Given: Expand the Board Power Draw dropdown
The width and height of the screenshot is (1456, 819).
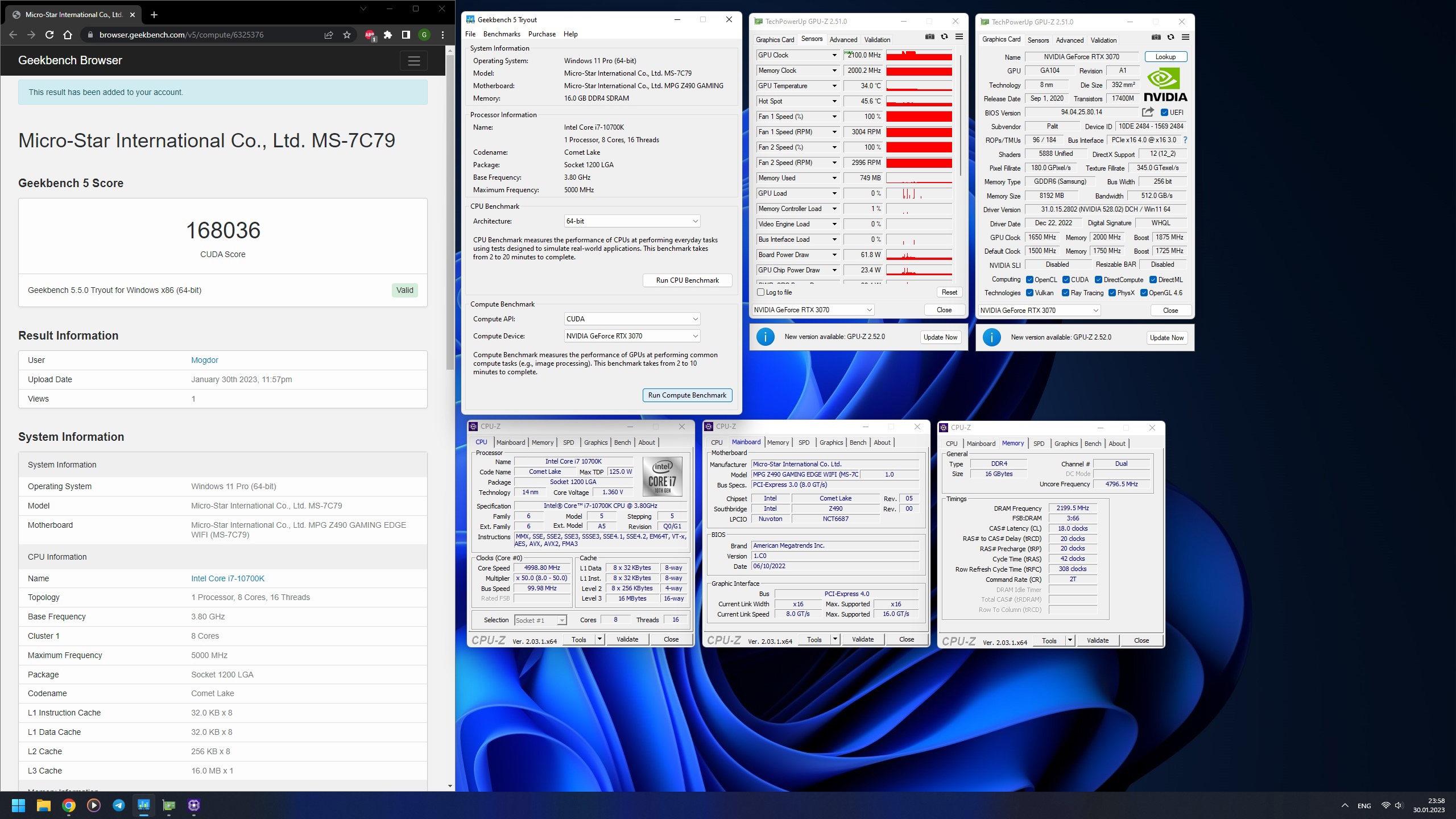Looking at the screenshot, I should (834, 255).
